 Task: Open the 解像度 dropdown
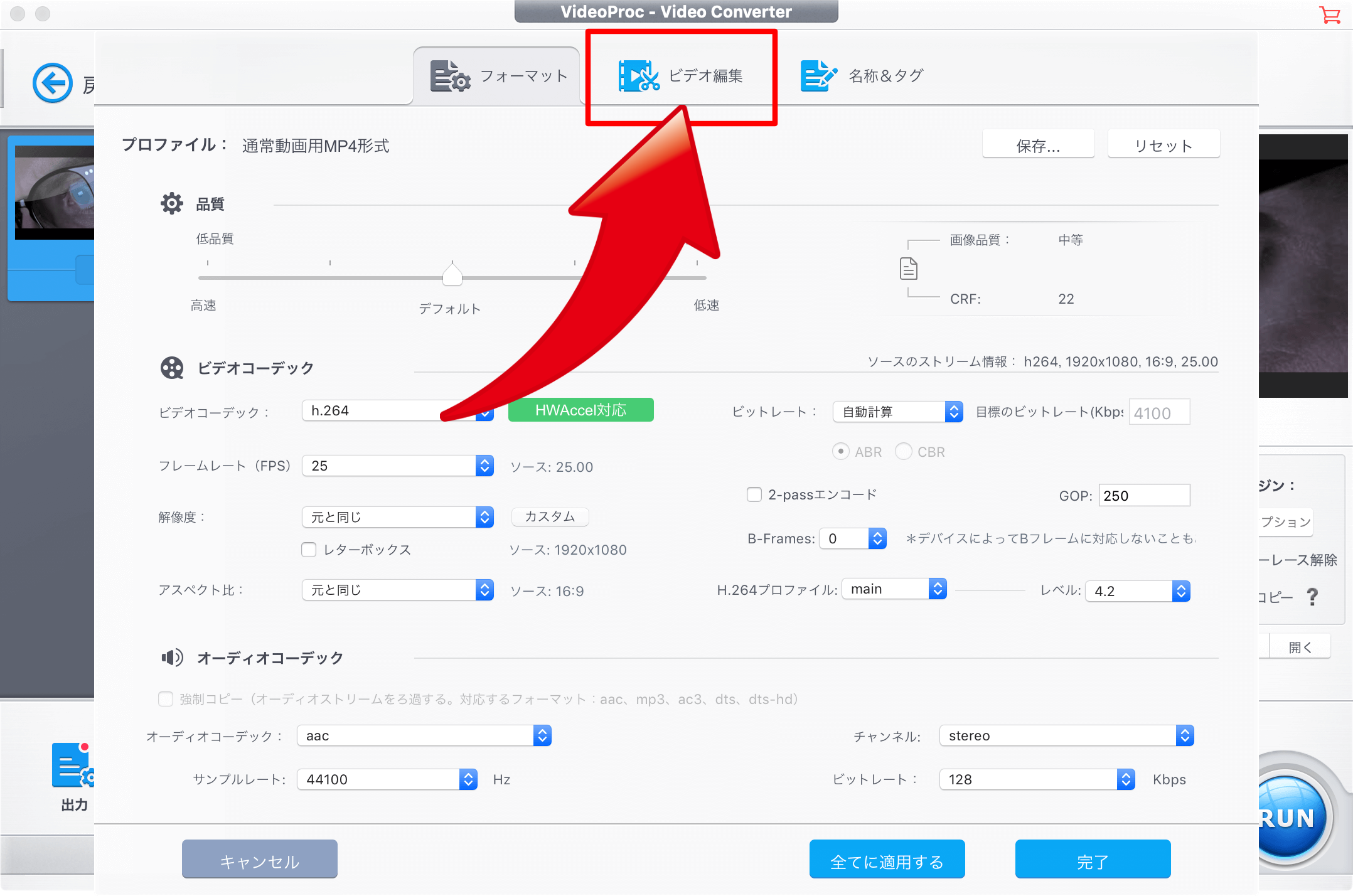pyautogui.click(x=398, y=517)
